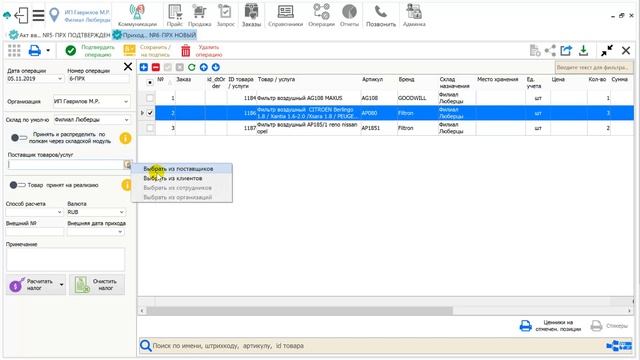Screen dimensions: 640x360
Task: Expand row 2 indicator arrow
Action: point(142,113)
